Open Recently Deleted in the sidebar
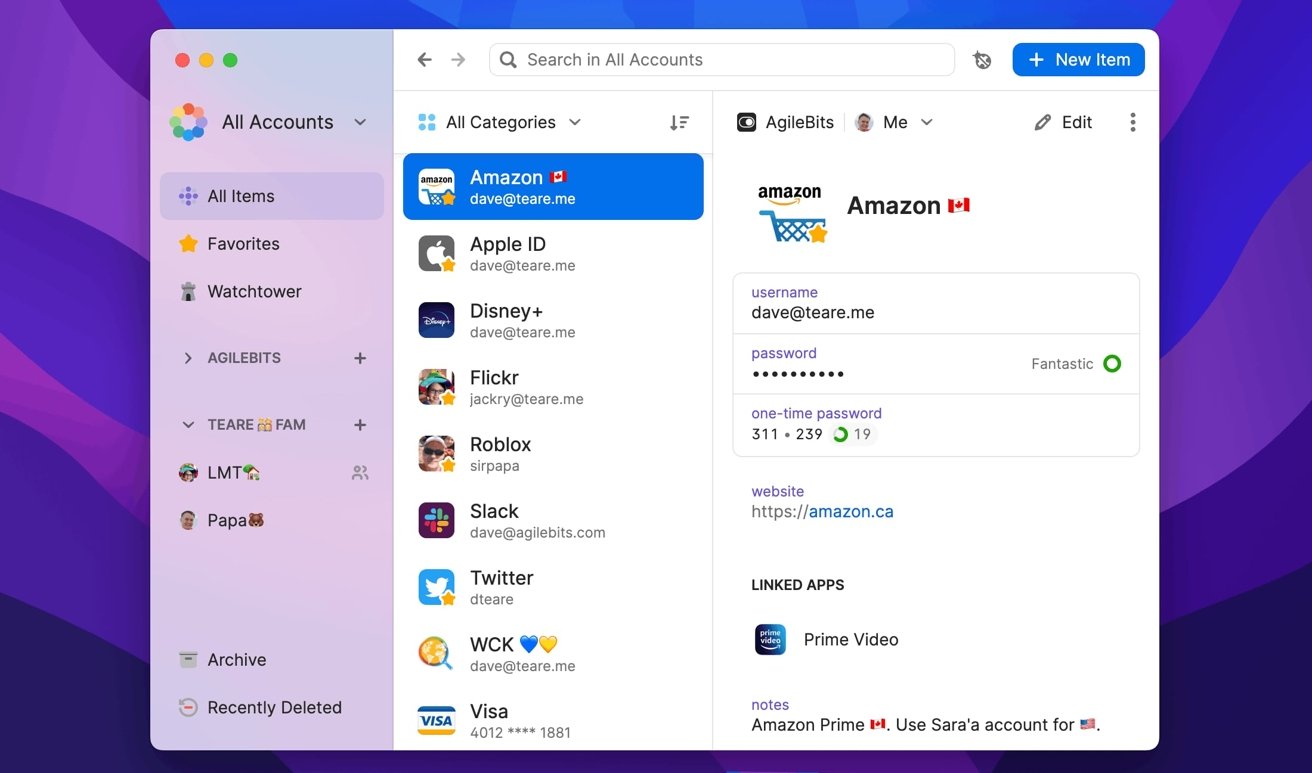Screen dimensions: 1312x773 [x=272, y=708]
